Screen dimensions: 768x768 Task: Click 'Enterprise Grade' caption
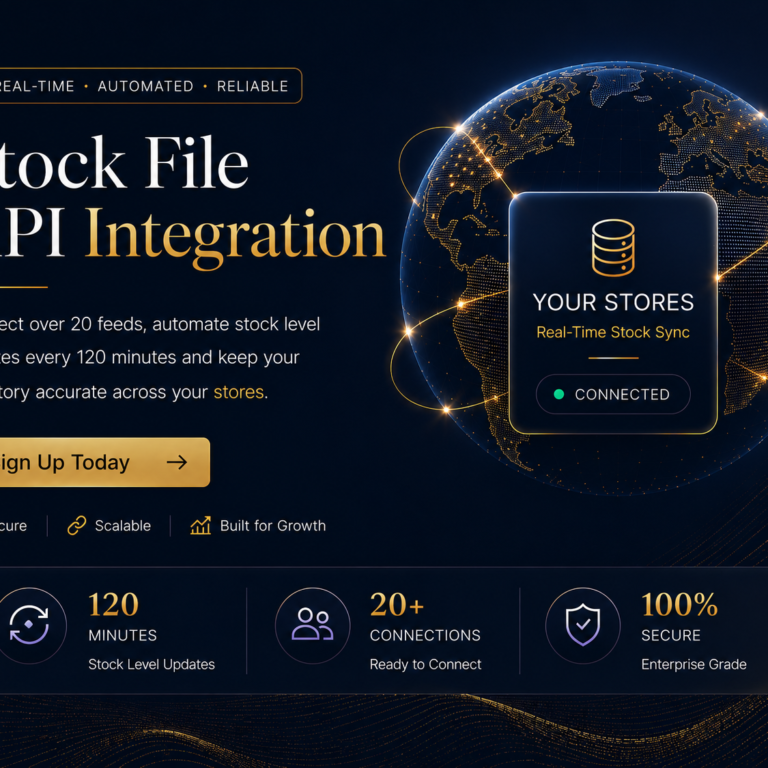694,664
